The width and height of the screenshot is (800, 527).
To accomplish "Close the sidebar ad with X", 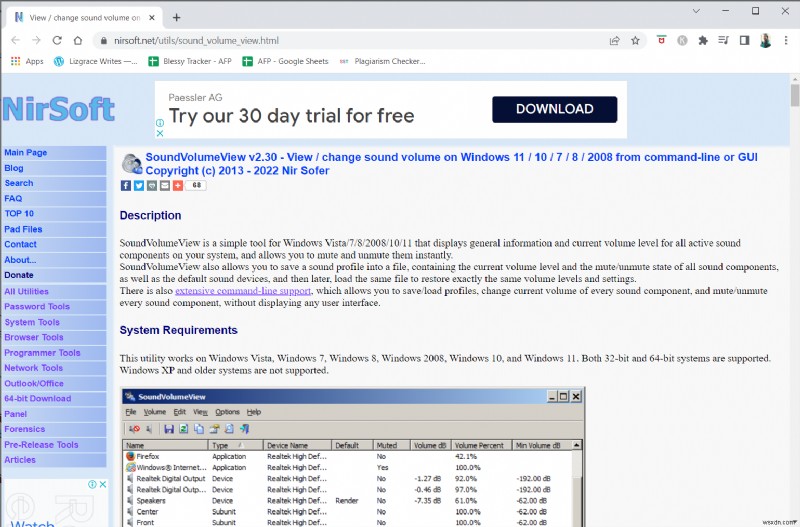I will point(103,484).
